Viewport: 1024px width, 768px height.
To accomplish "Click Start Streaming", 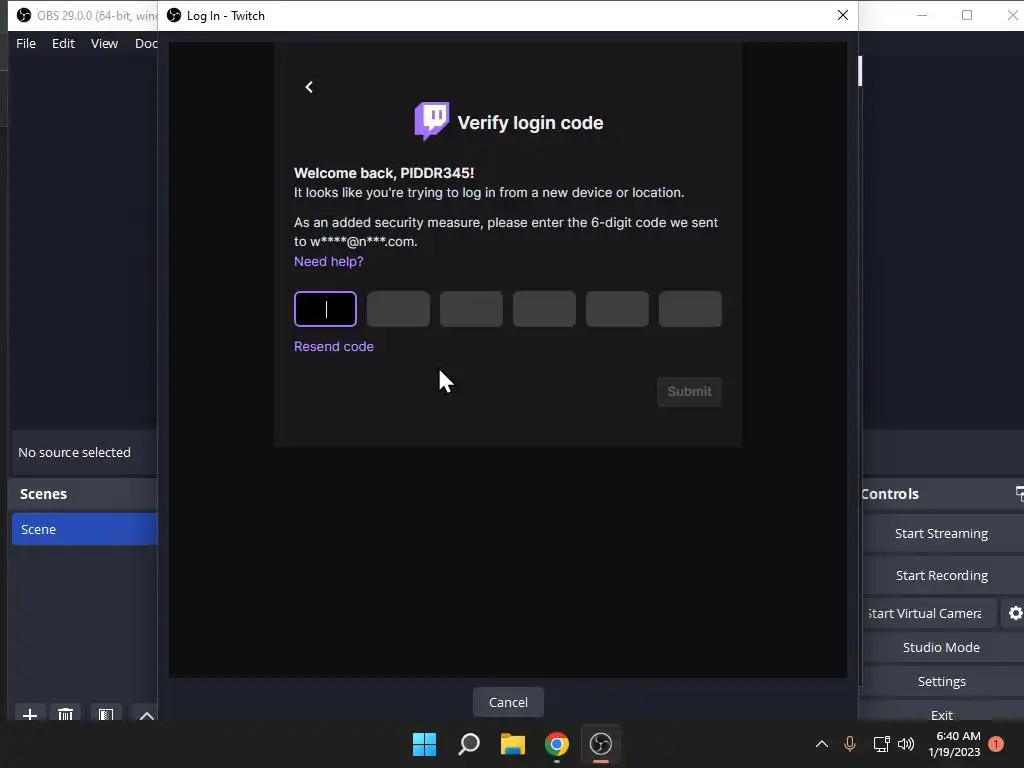I will pyautogui.click(x=941, y=534).
